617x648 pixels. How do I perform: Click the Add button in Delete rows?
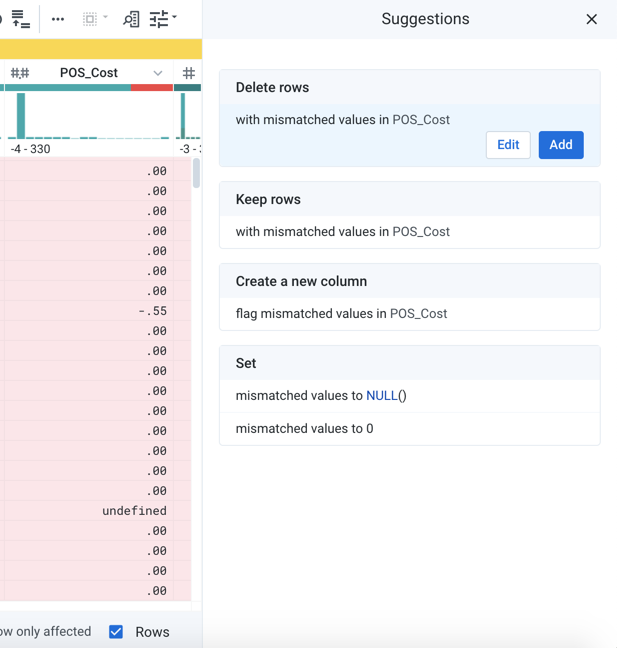click(x=561, y=145)
